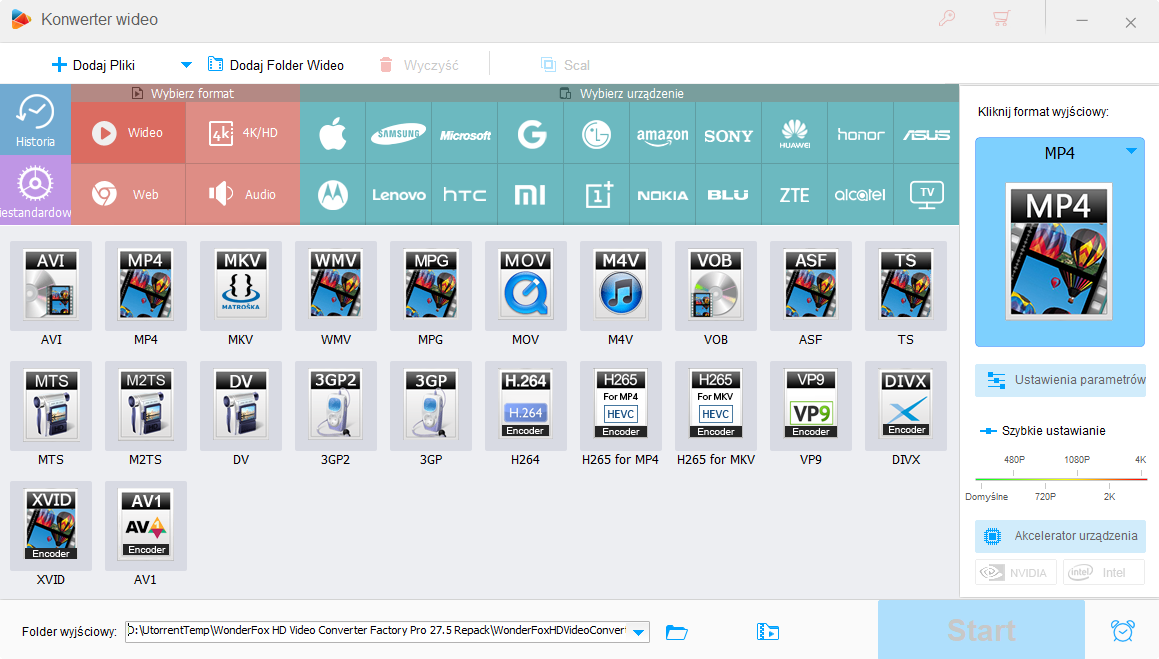
Task: Select the VP9 encoder format
Action: [x=811, y=406]
